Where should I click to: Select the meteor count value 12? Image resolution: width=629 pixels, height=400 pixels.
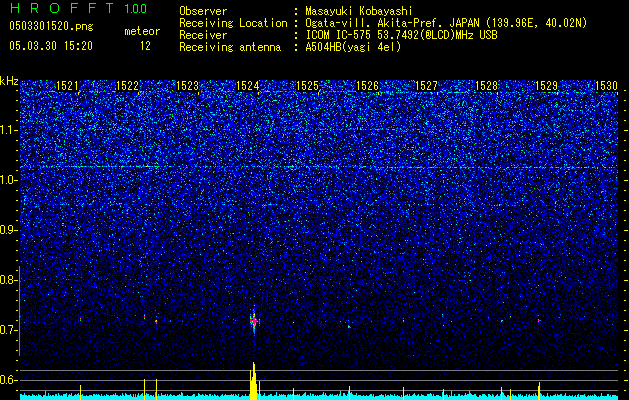(145, 46)
